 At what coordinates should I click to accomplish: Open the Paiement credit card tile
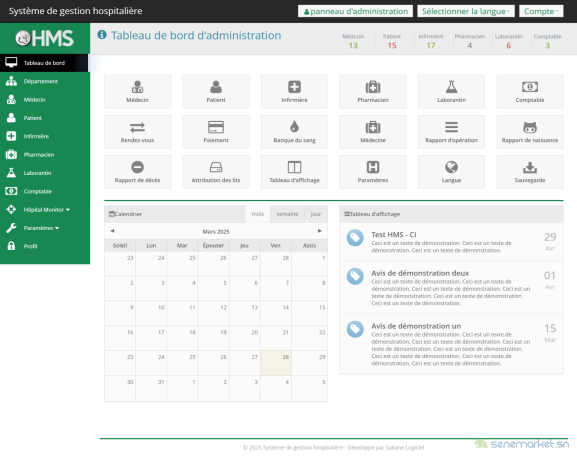[216, 132]
